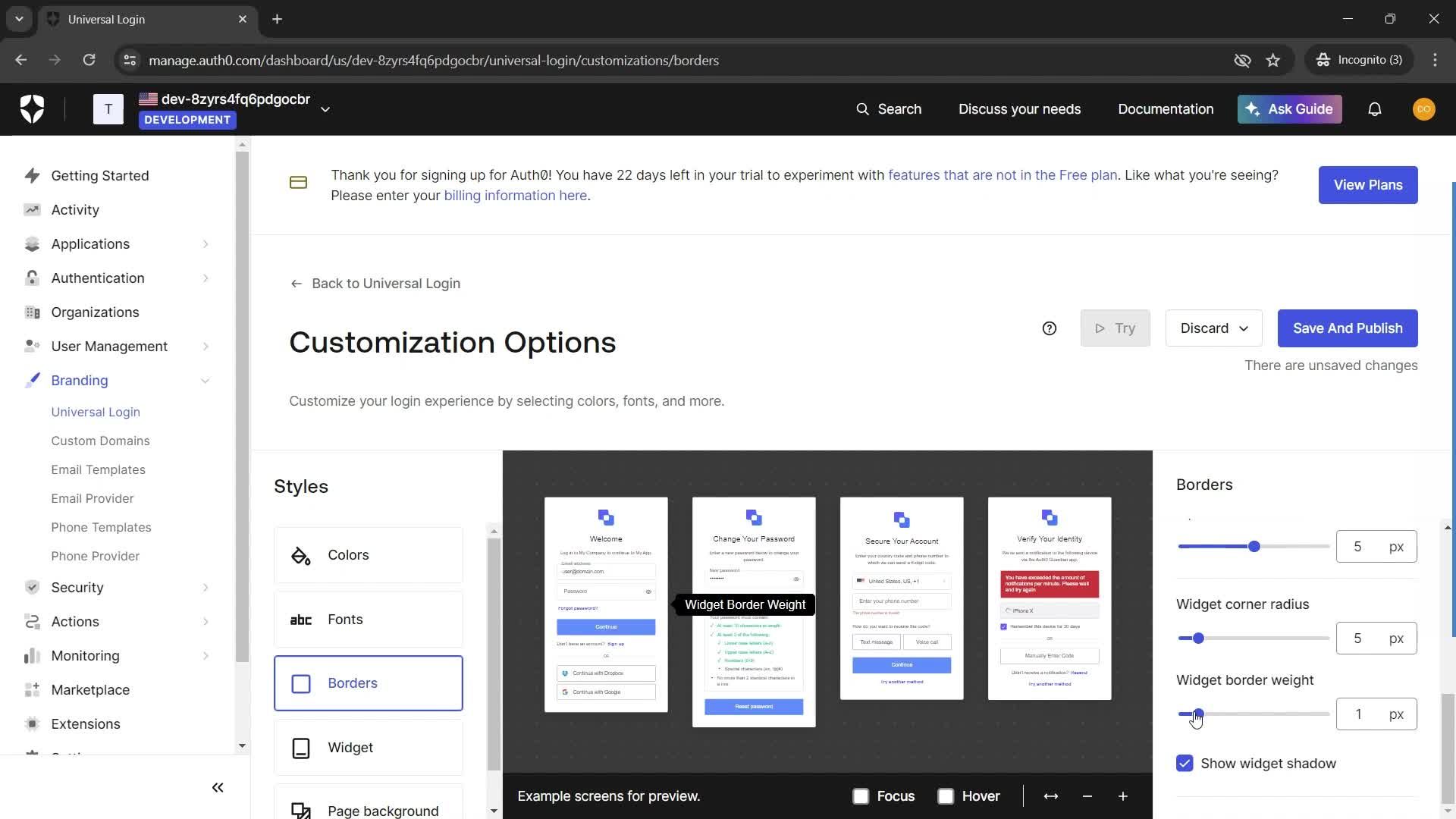Collapse the sidebar with double-chevron icon

218,788
